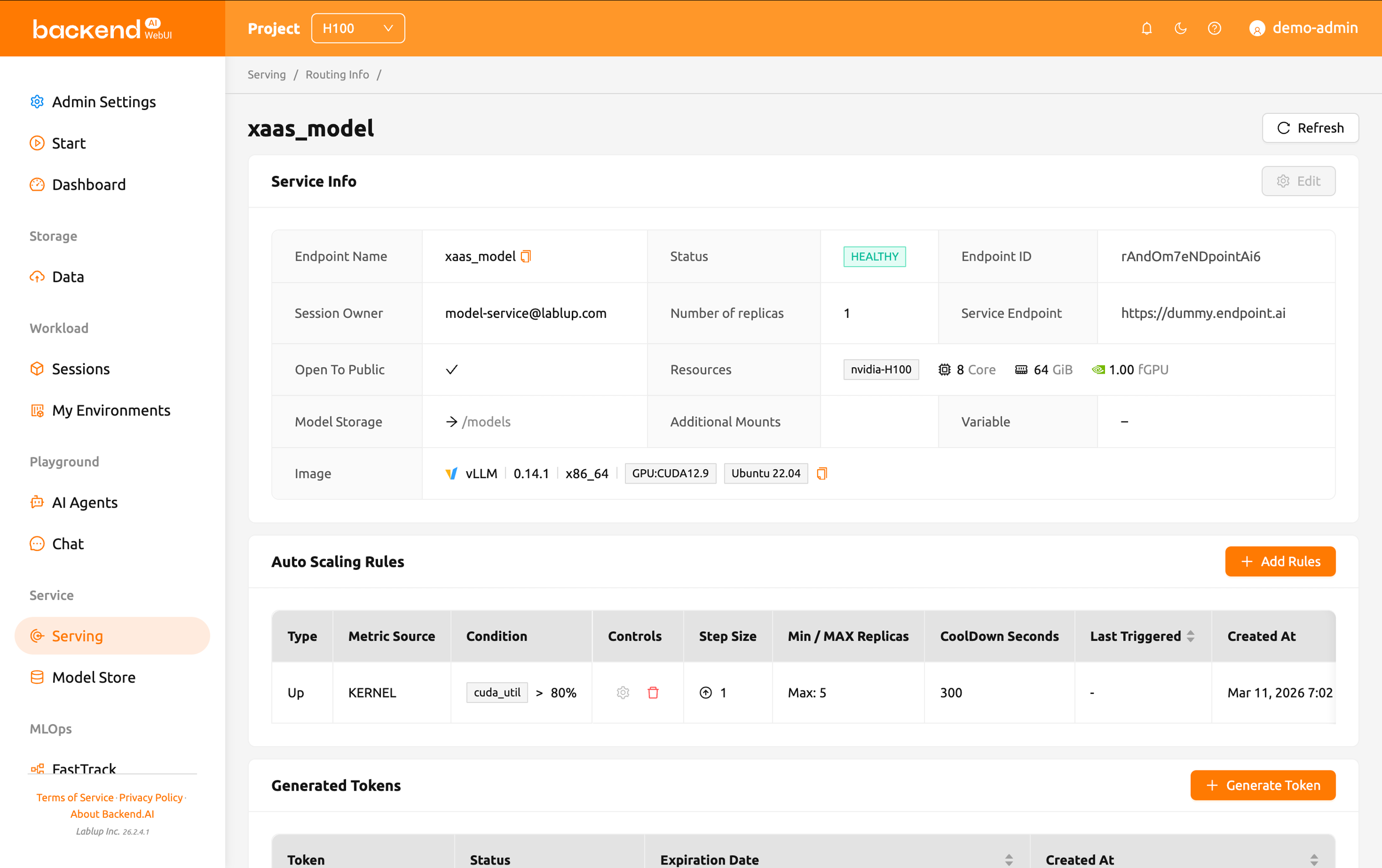Expand the Project H100 dropdown
Image resolution: width=1382 pixels, height=868 pixels.
click(x=357, y=28)
